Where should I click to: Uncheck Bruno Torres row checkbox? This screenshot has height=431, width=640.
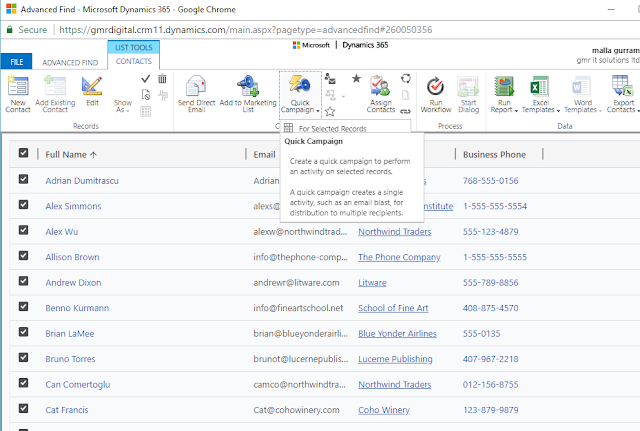coord(23,358)
